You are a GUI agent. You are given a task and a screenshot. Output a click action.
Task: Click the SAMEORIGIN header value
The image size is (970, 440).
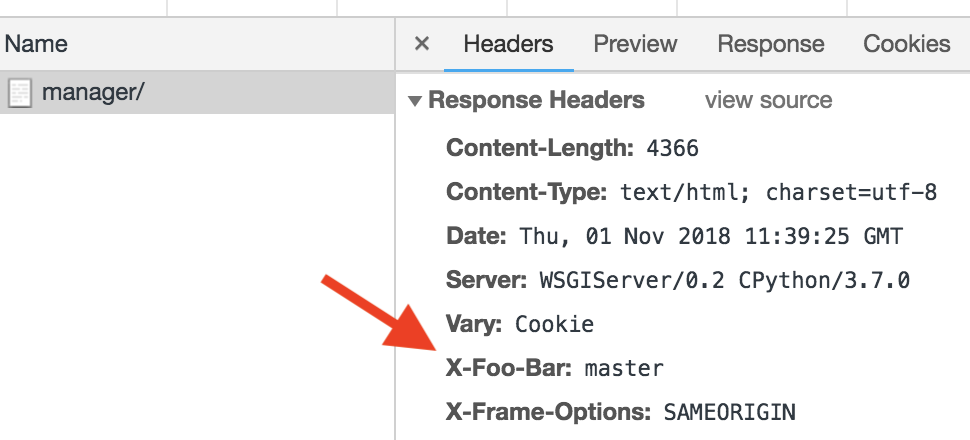click(x=730, y=412)
